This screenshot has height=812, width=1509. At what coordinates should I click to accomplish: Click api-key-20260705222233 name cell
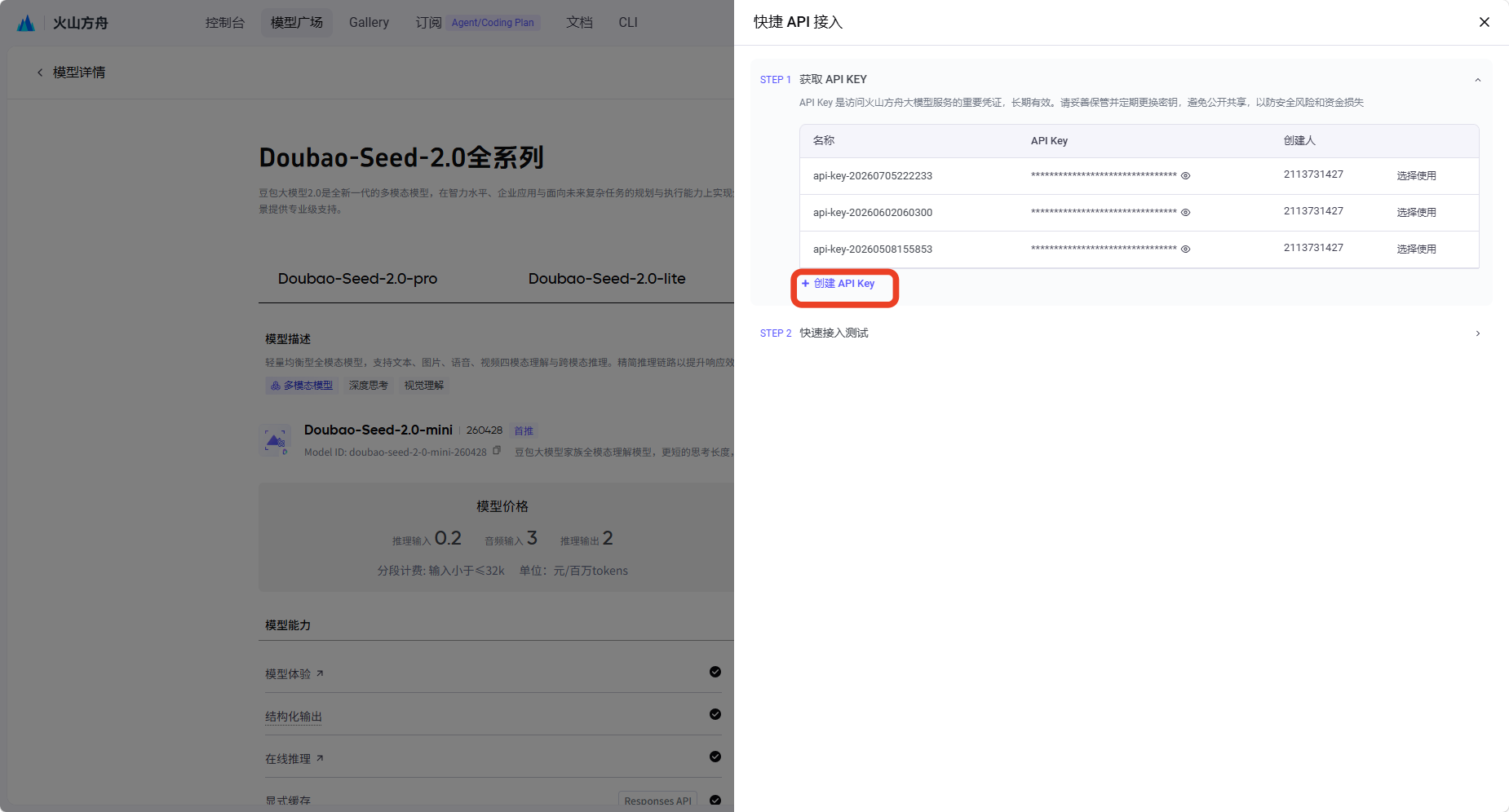873,176
